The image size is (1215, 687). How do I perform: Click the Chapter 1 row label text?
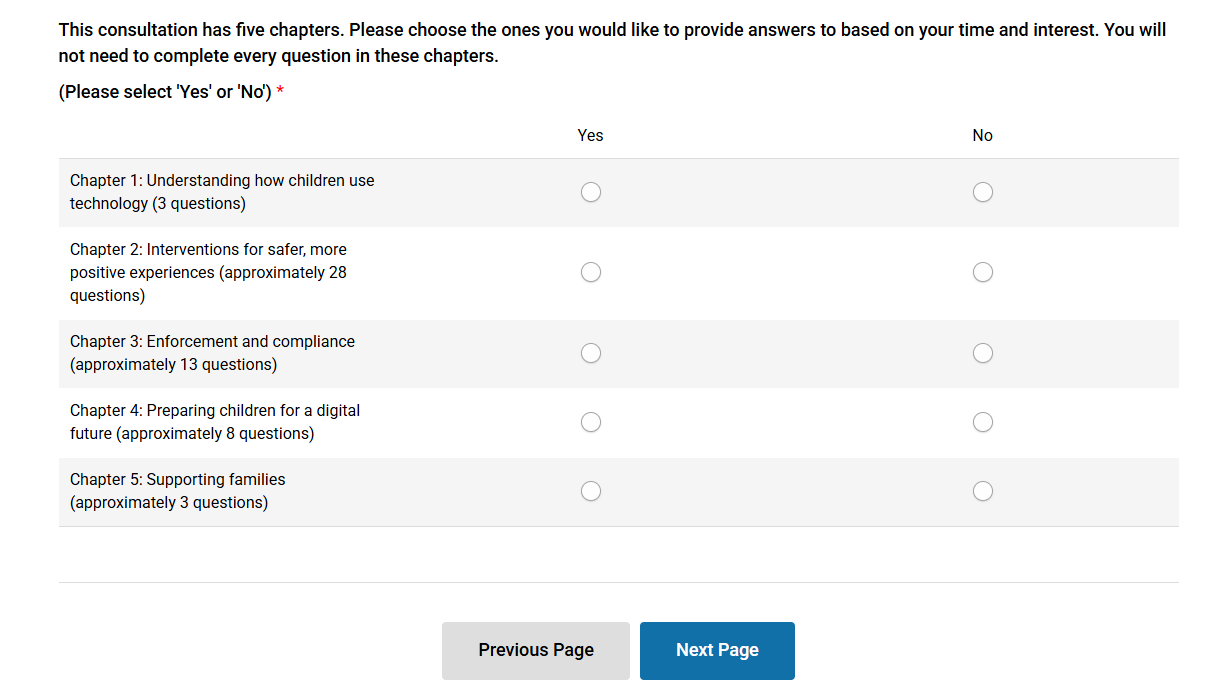(222, 191)
